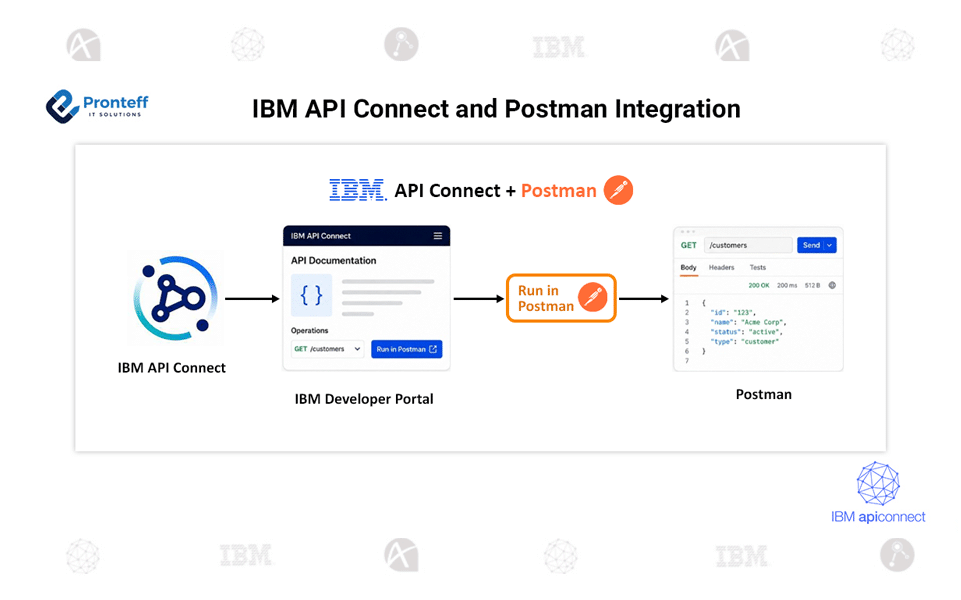Screen dimensions: 961x600
Task: Click the IBM API Connect circular network icon
Action: pyautogui.click(x=176, y=298)
